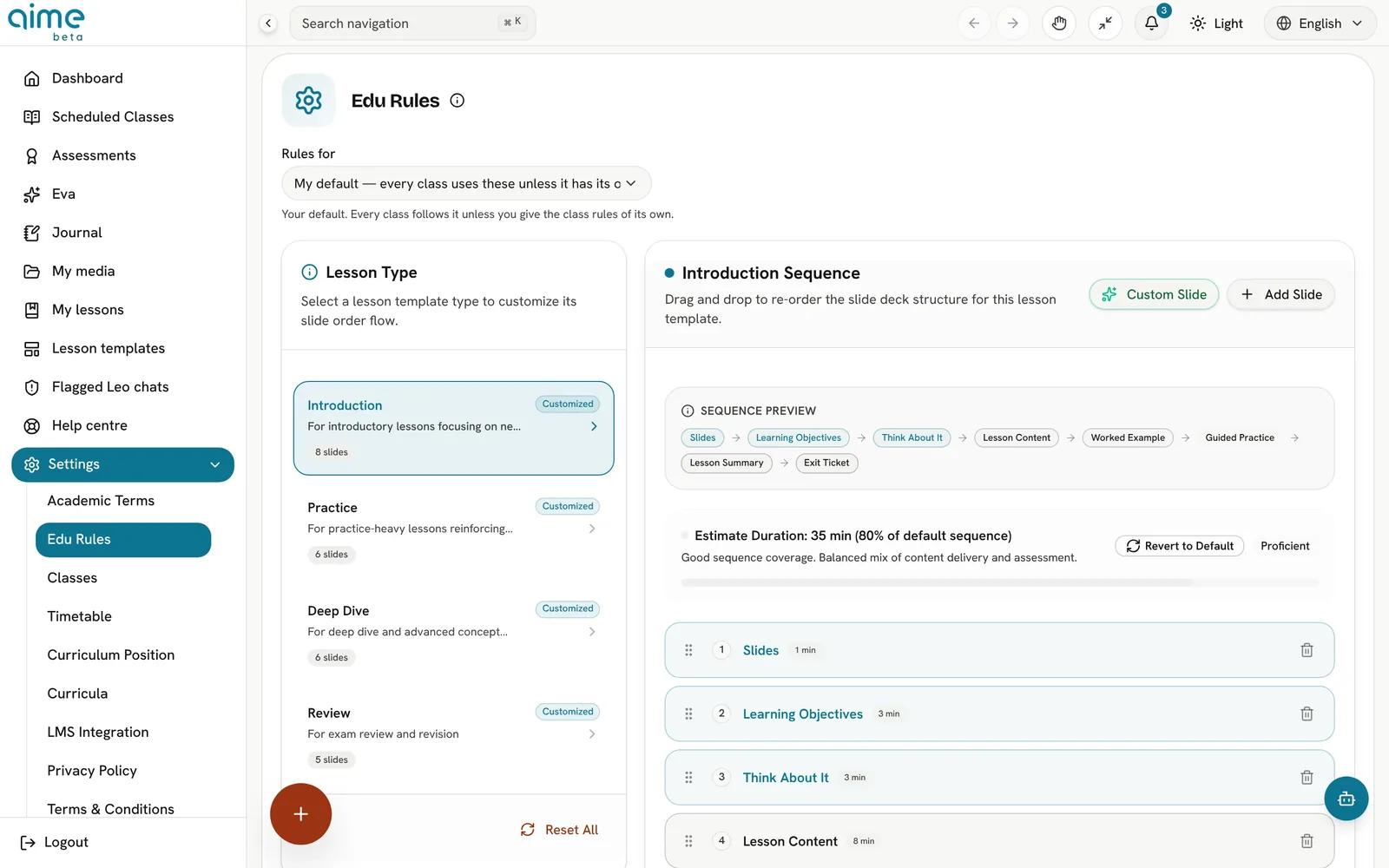Click the Custom Slide button

(1154, 294)
